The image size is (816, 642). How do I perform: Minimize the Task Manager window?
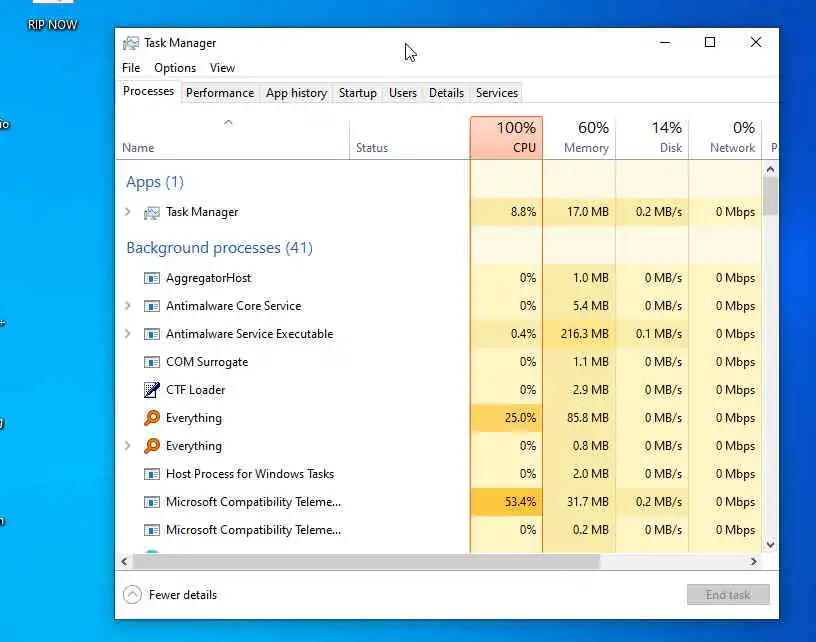pyautogui.click(x=665, y=42)
